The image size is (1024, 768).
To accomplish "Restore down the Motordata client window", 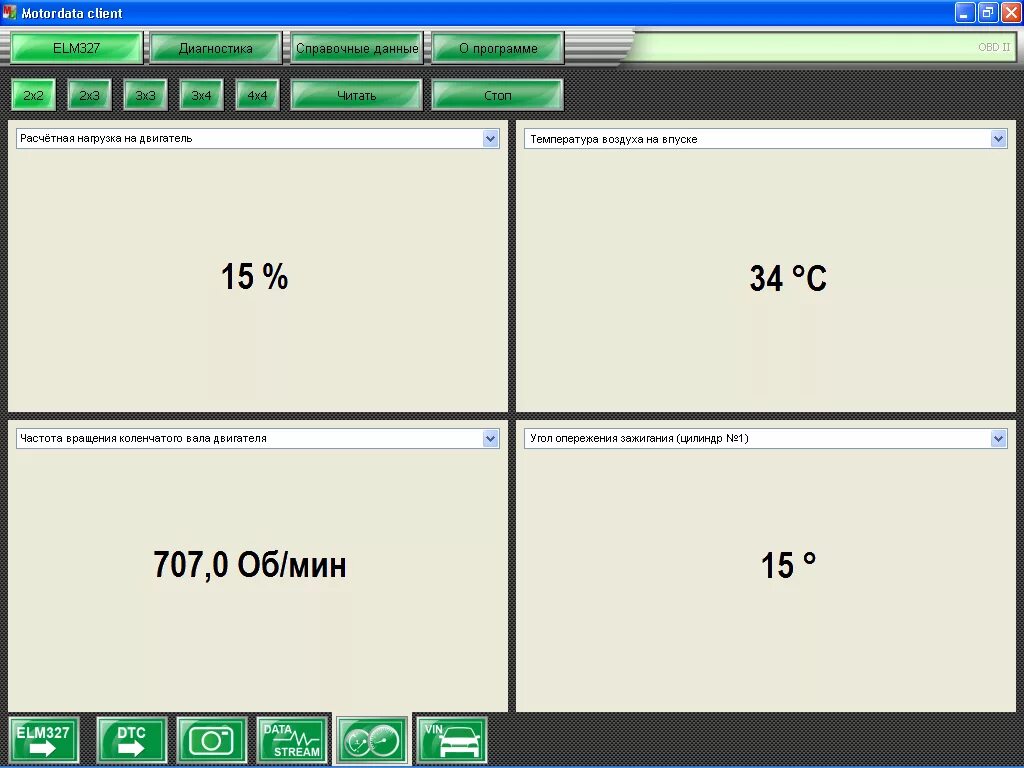I will (x=987, y=12).
